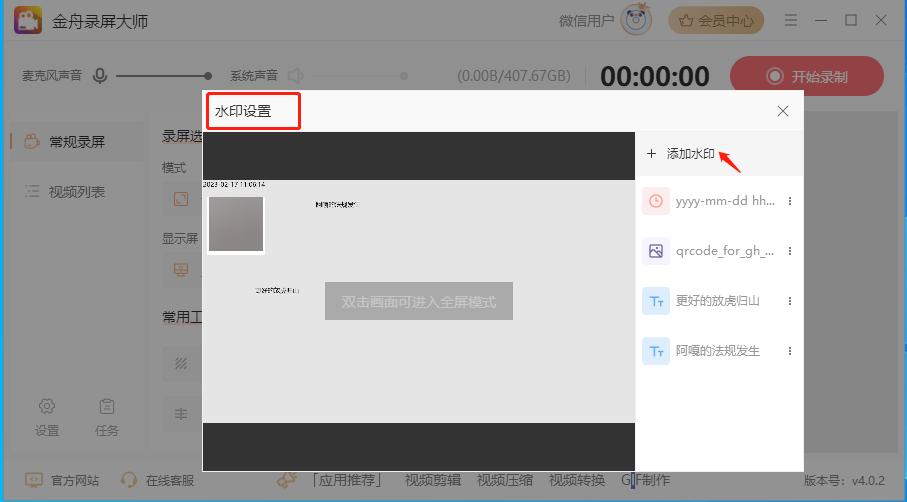
Task: Click the display monitor icon under 显示屏
Action: pyautogui.click(x=181, y=270)
